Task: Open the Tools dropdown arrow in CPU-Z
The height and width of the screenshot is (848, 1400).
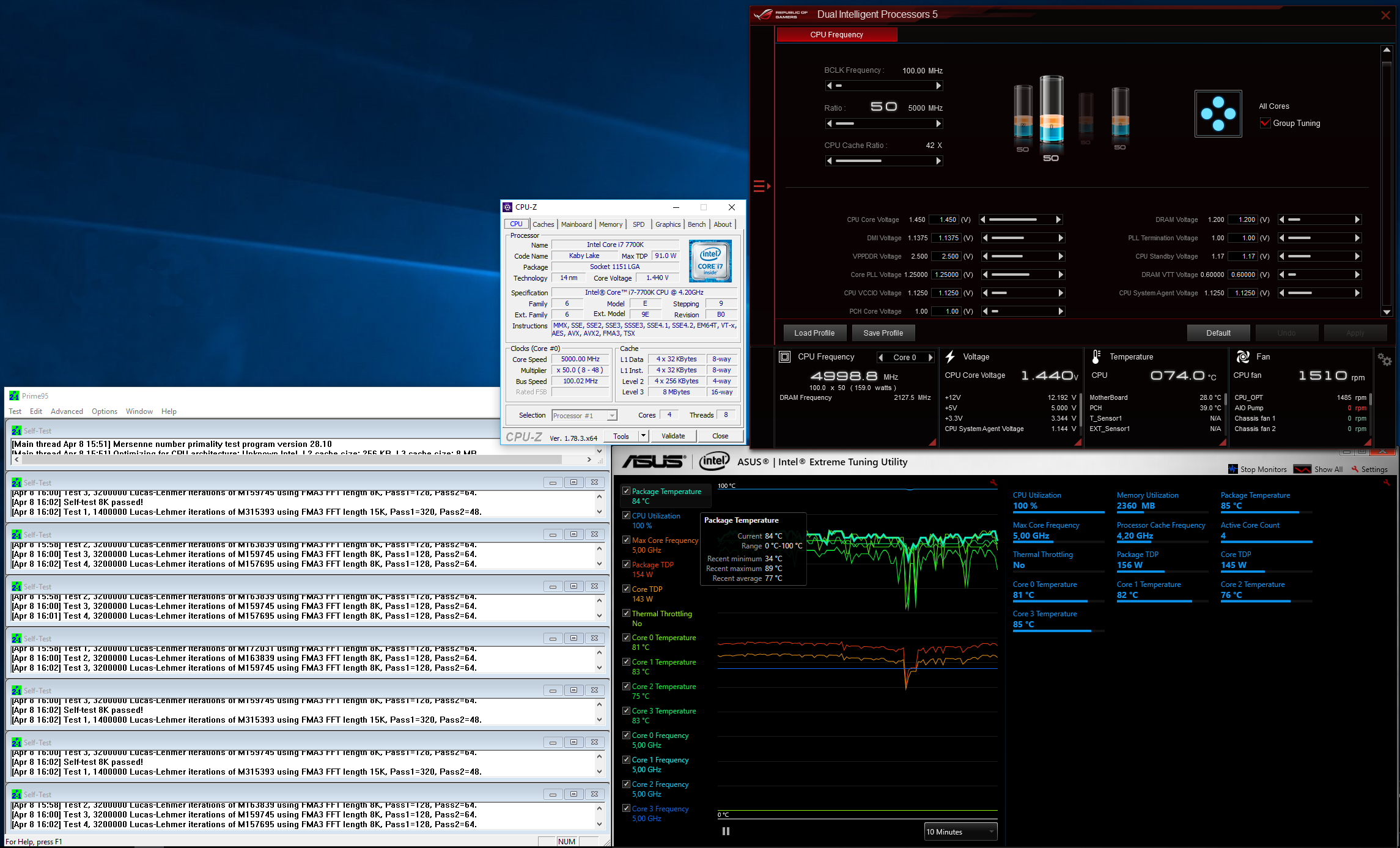Action: (x=643, y=436)
